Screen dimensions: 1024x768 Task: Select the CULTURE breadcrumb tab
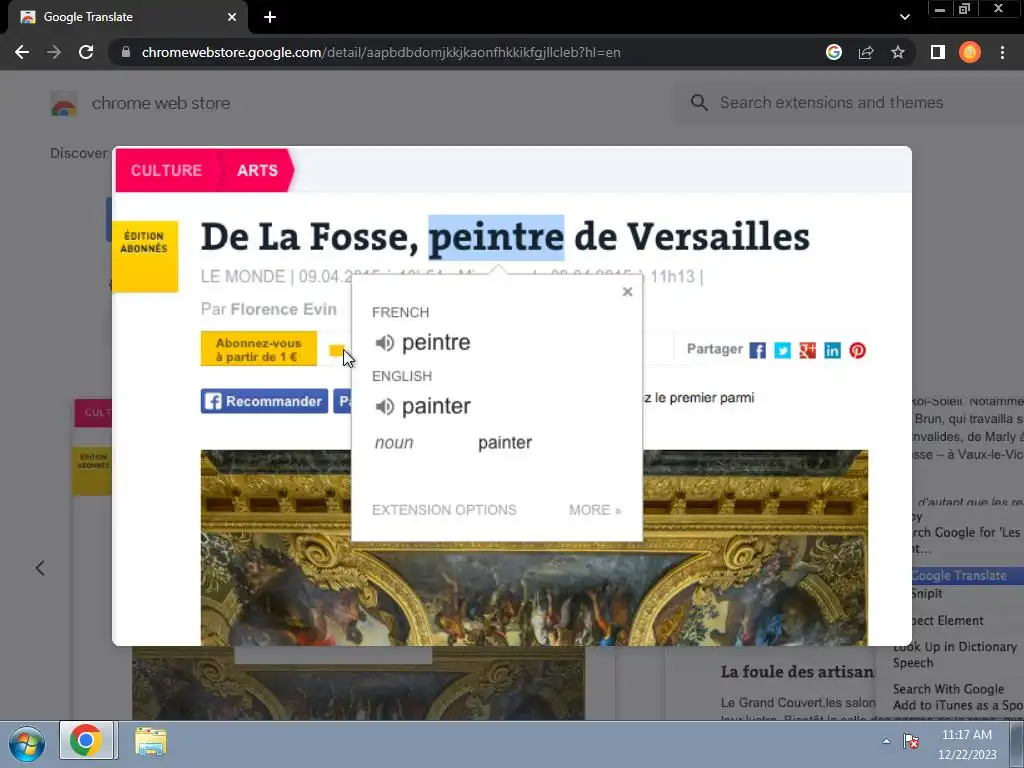pos(167,170)
